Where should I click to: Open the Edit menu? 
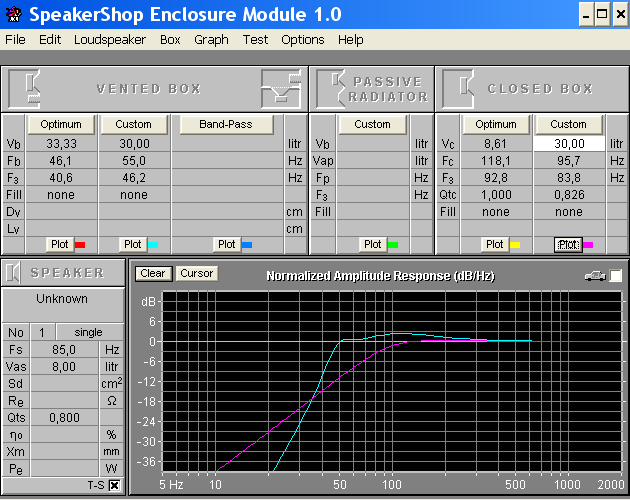(x=50, y=40)
